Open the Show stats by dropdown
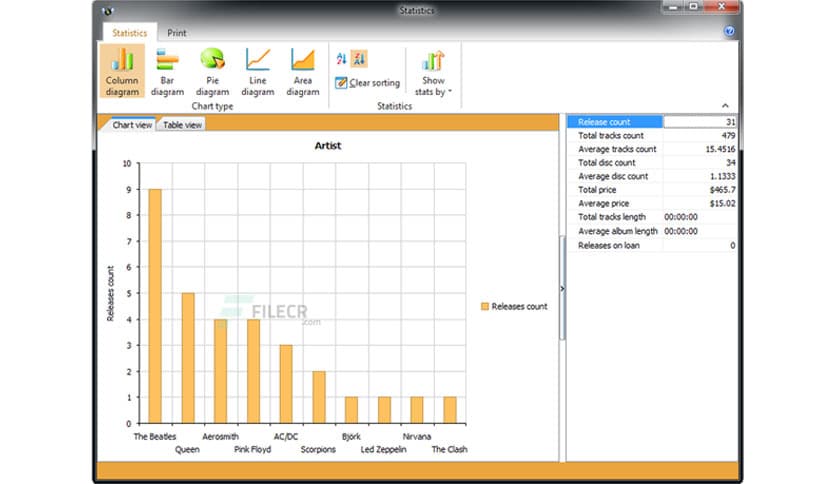Image resolution: width=836 pixels, height=484 pixels. [433, 72]
